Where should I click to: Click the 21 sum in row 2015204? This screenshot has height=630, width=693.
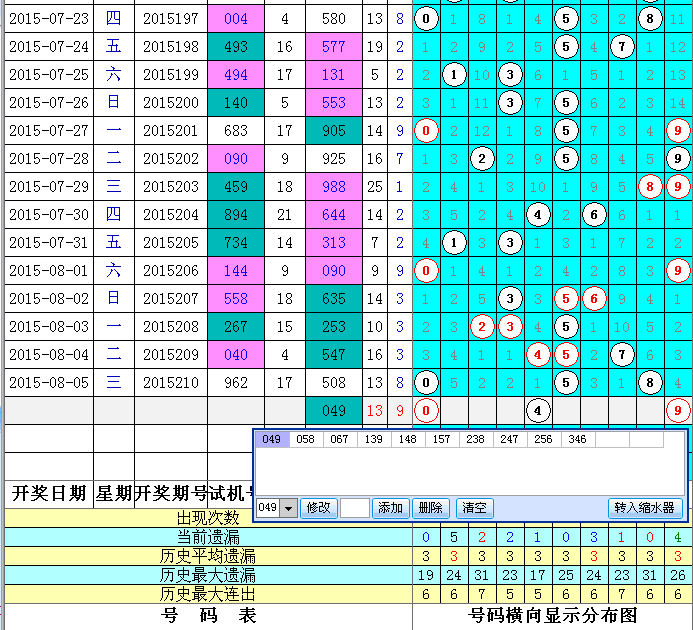click(284, 215)
